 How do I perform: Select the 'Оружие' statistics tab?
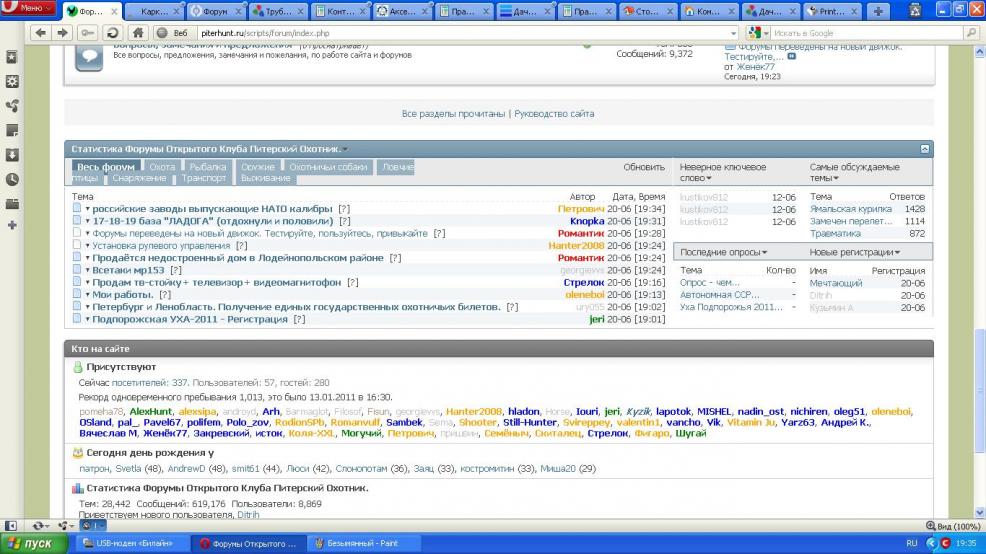point(258,167)
